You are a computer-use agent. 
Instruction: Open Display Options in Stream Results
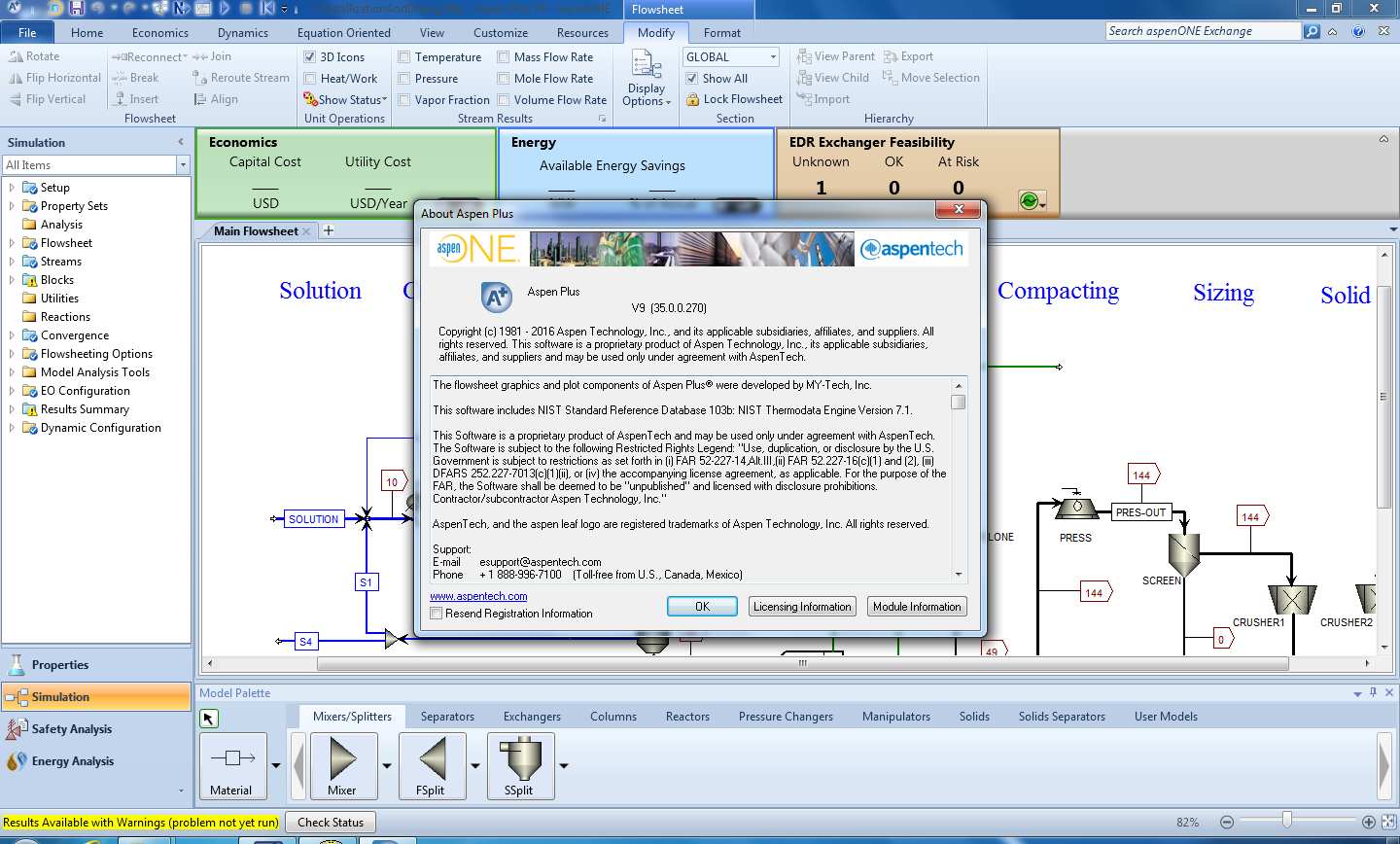coord(647,78)
